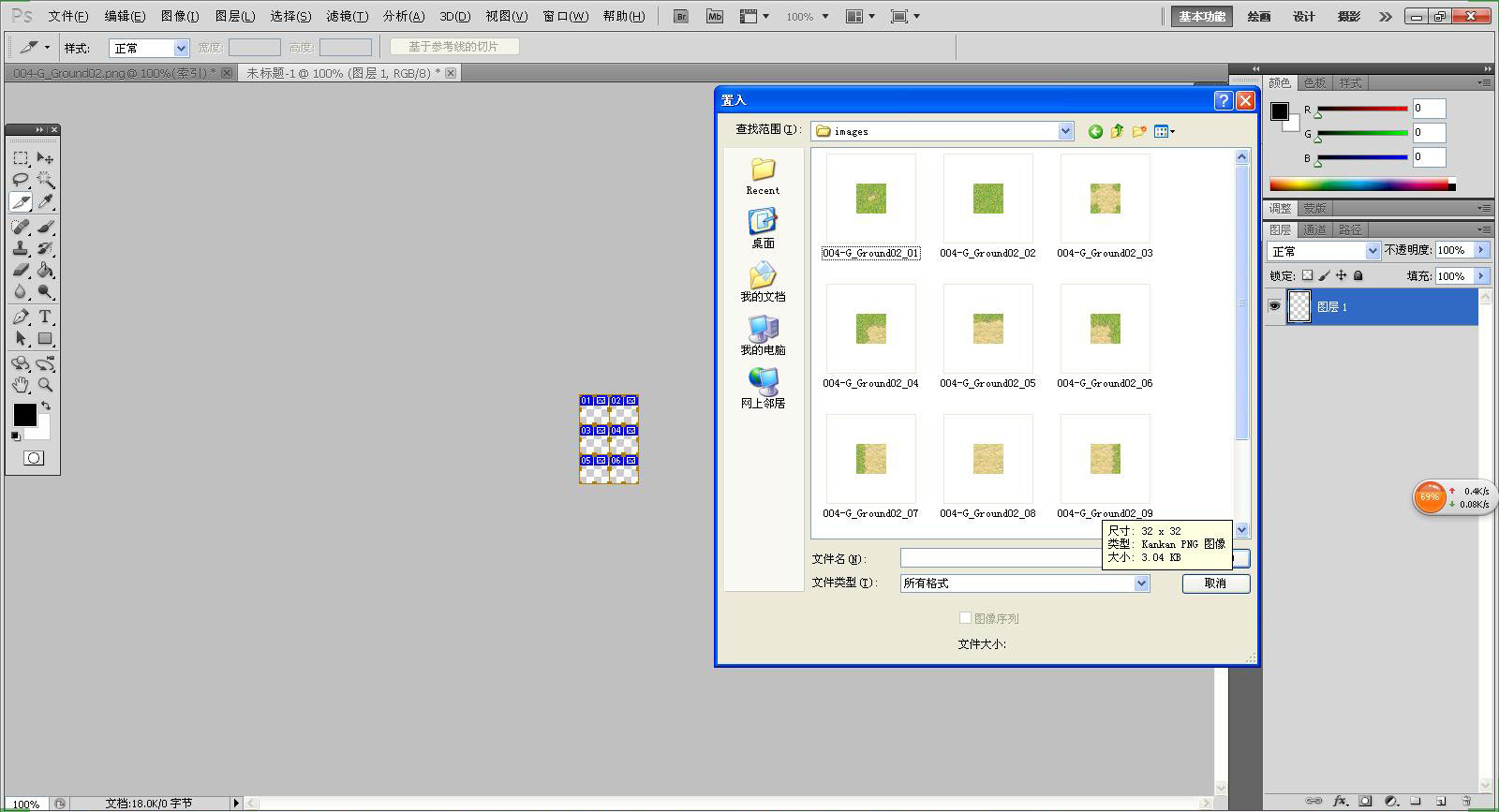This screenshot has height=812, width=1499.
Task: Switch to the 色板 tab
Action: point(1314,82)
